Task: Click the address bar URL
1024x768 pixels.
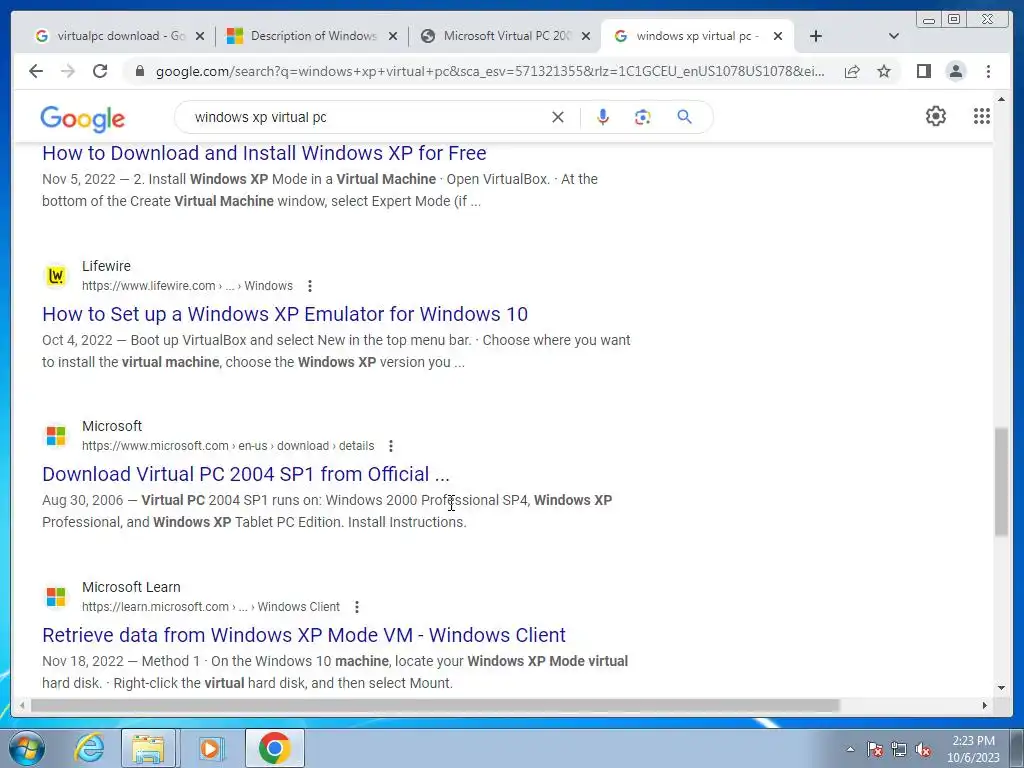Action: point(490,71)
